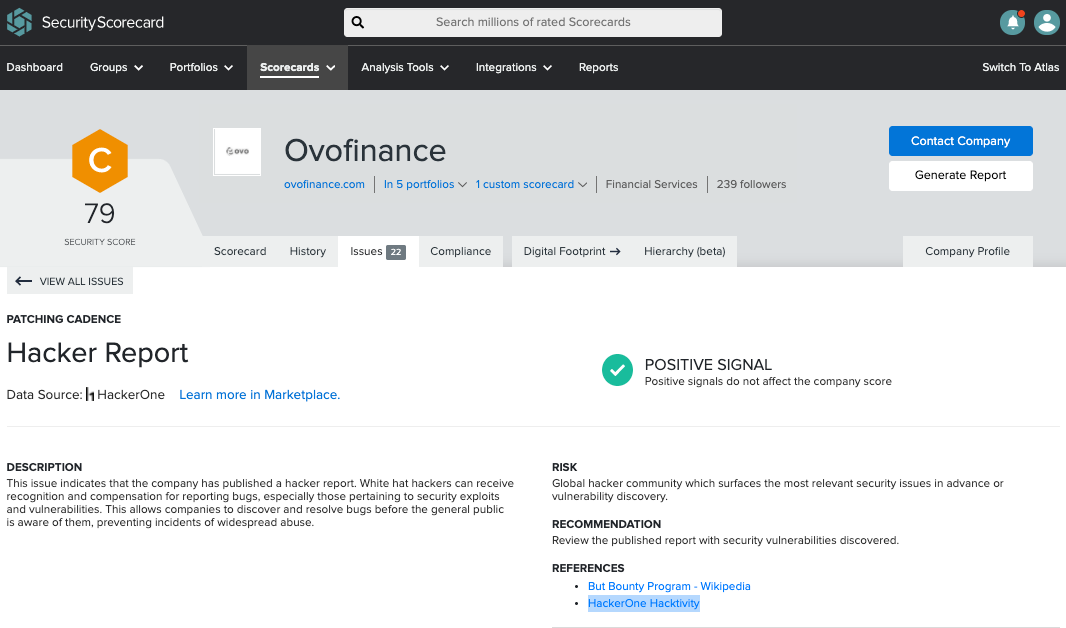The width and height of the screenshot is (1066, 628).
Task: Click the Hacker Report heading
Action: 97,353
